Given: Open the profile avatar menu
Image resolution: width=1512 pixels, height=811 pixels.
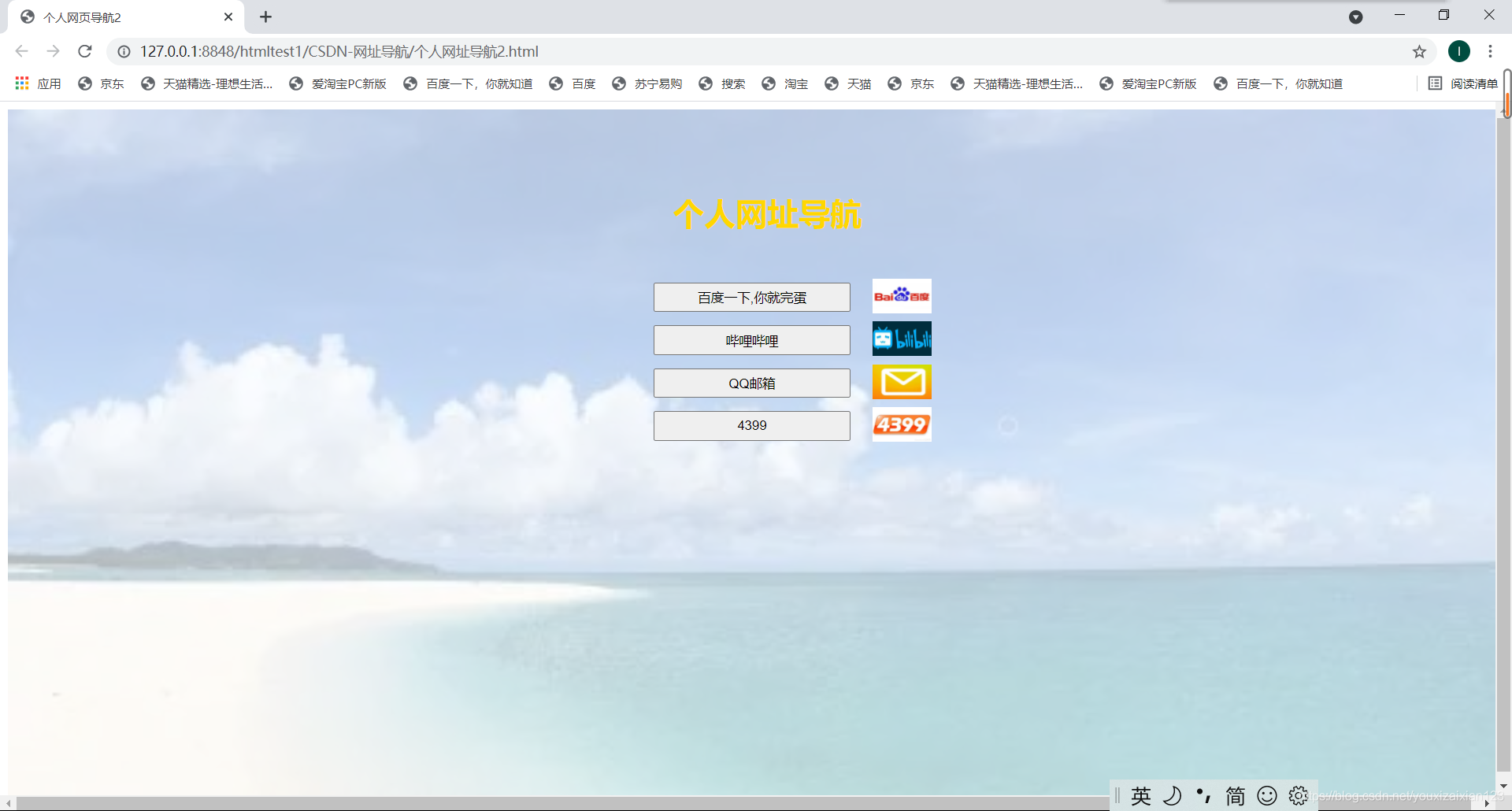Looking at the screenshot, I should pyautogui.click(x=1458, y=51).
